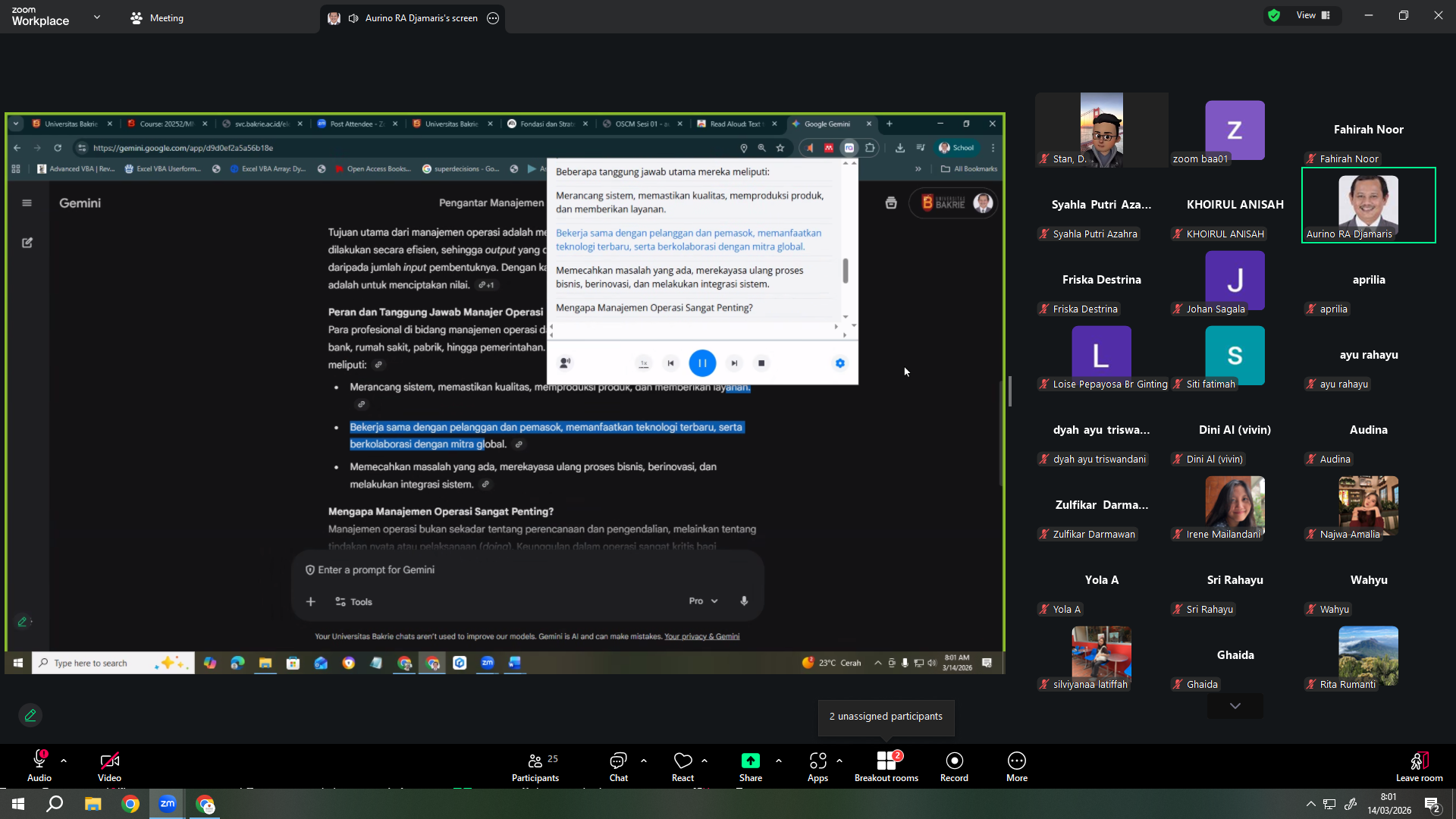The image size is (1456, 819).
Task: Select Aurino RA Djamaris video tile
Action: 1368,205
